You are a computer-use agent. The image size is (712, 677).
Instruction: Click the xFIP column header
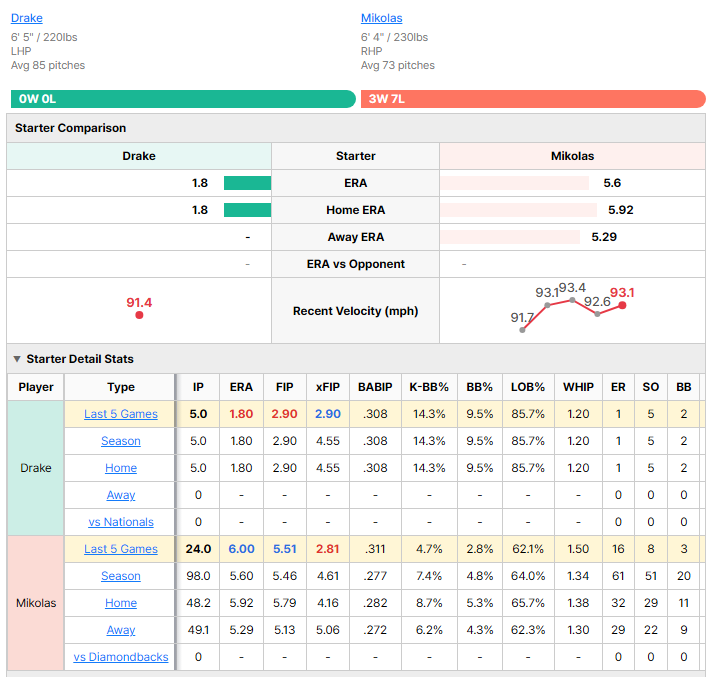pyautogui.click(x=328, y=387)
